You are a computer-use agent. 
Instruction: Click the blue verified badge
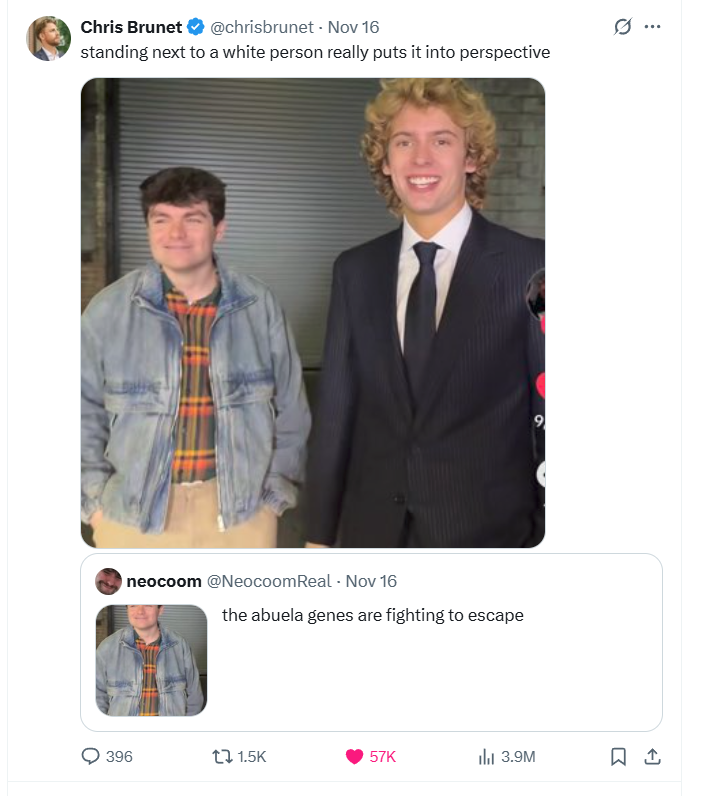pos(195,27)
